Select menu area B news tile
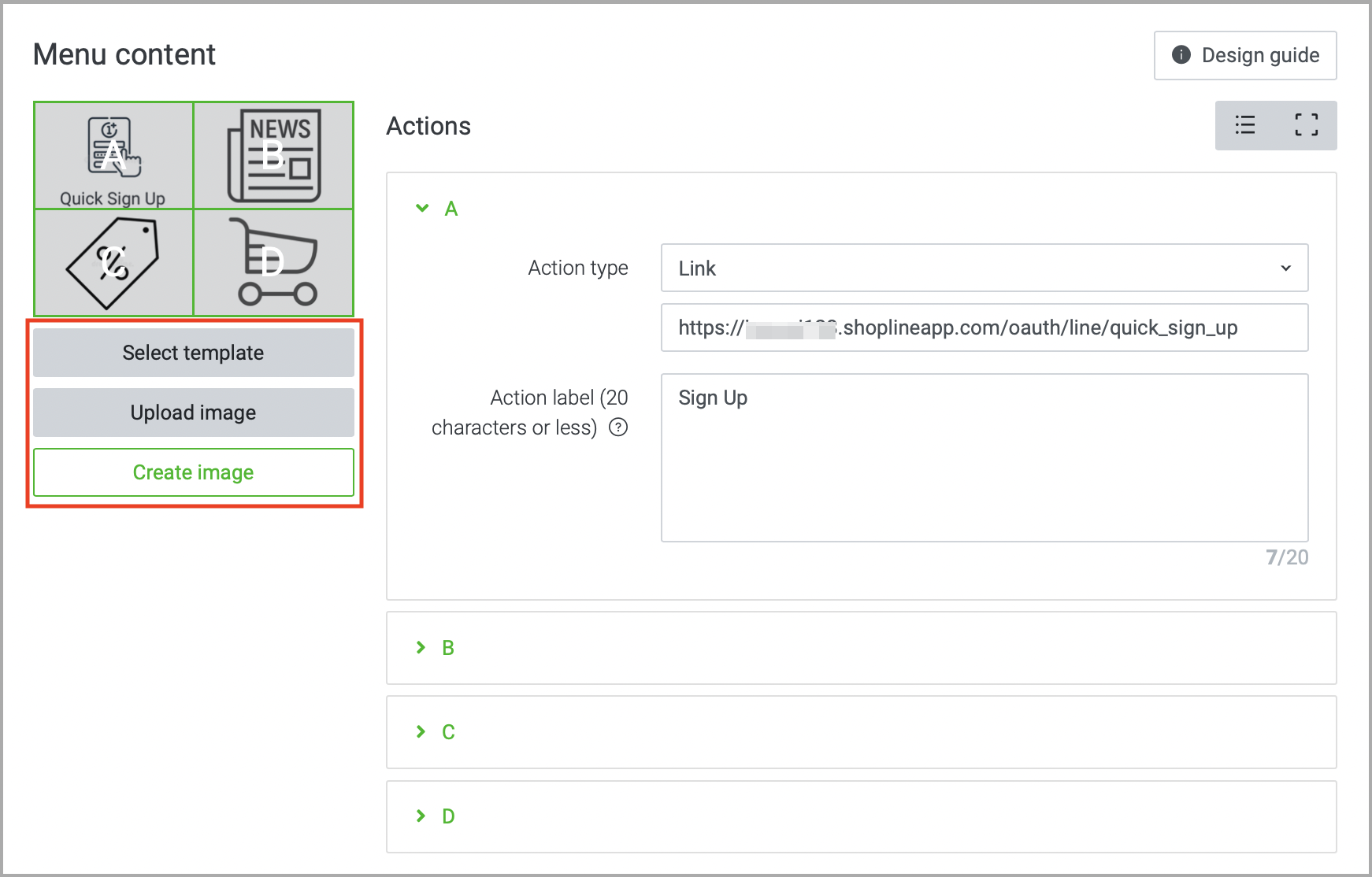1372x877 pixels. click(273, 155)
